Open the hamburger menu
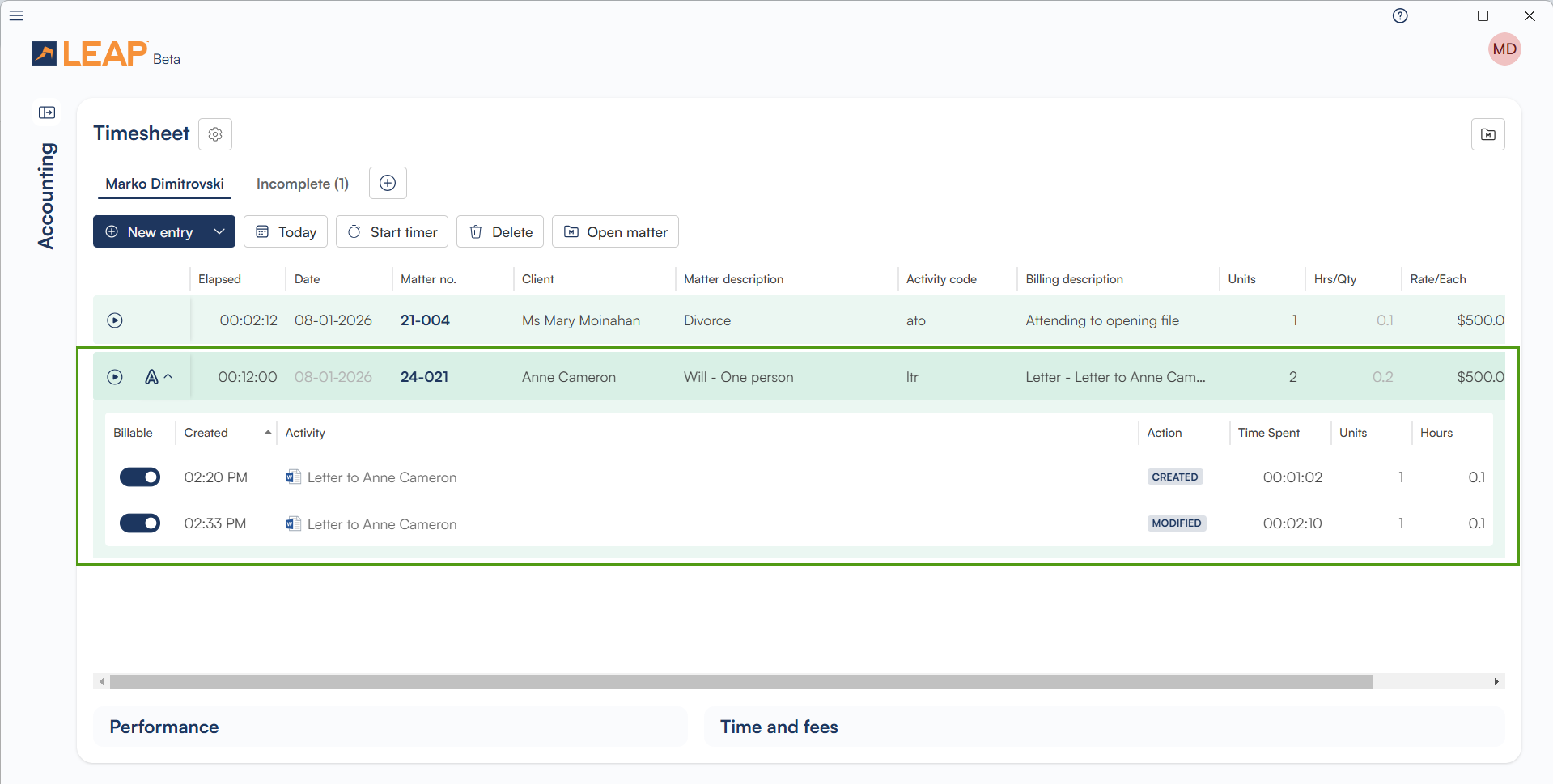Viewport: 1553px width, 784px height. click(16, 15)
